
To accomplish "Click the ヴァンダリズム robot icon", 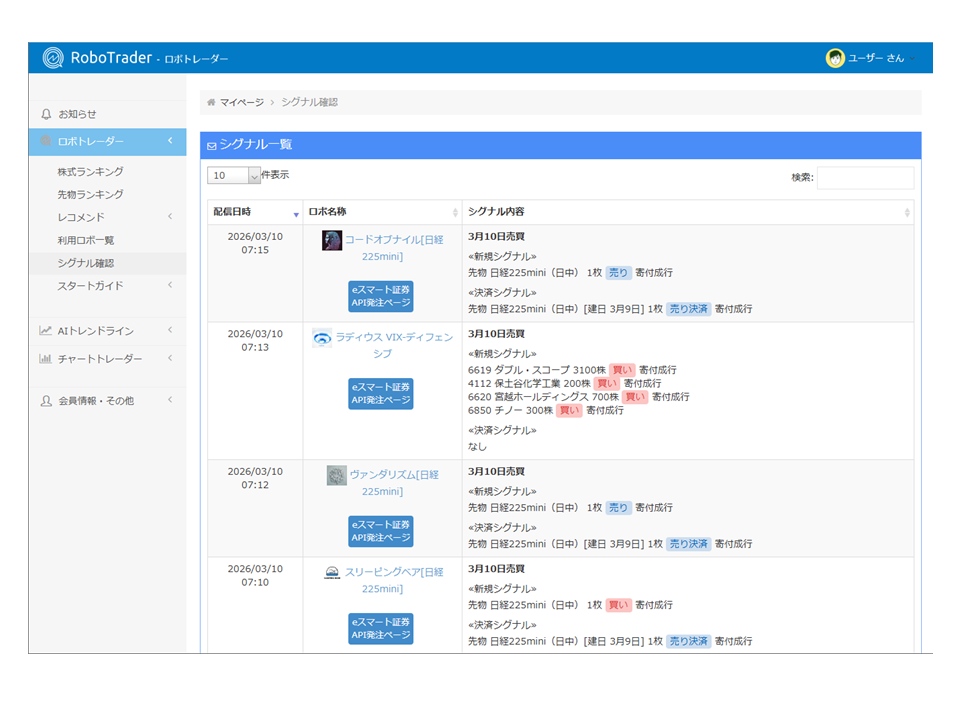I will [336, 476].
